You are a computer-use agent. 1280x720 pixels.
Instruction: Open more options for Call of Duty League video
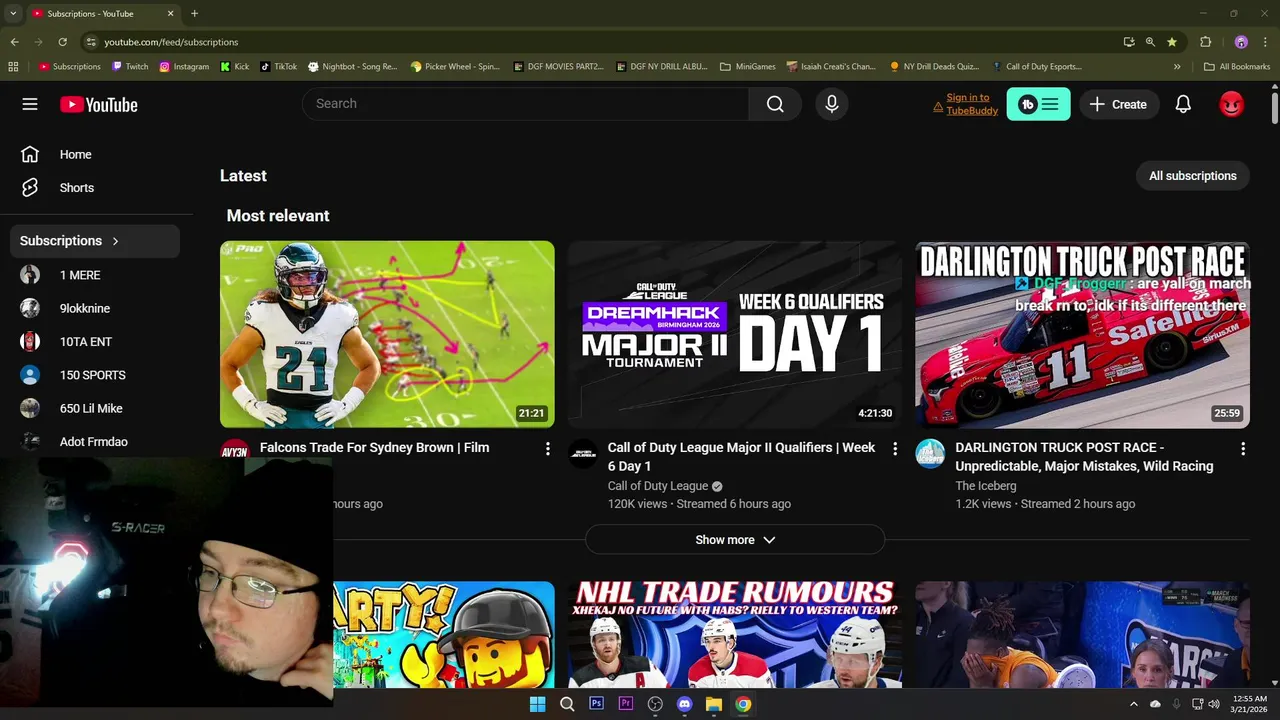tap(895, 449)
